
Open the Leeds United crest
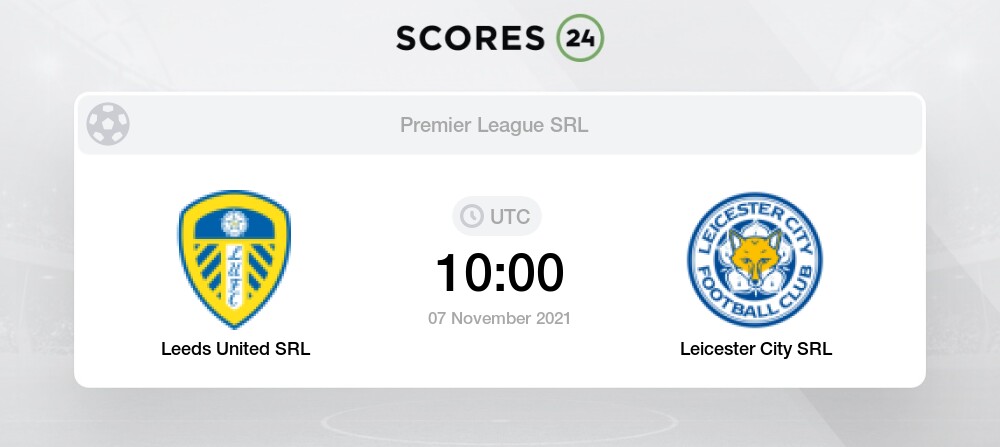click(x=234, y=259)
